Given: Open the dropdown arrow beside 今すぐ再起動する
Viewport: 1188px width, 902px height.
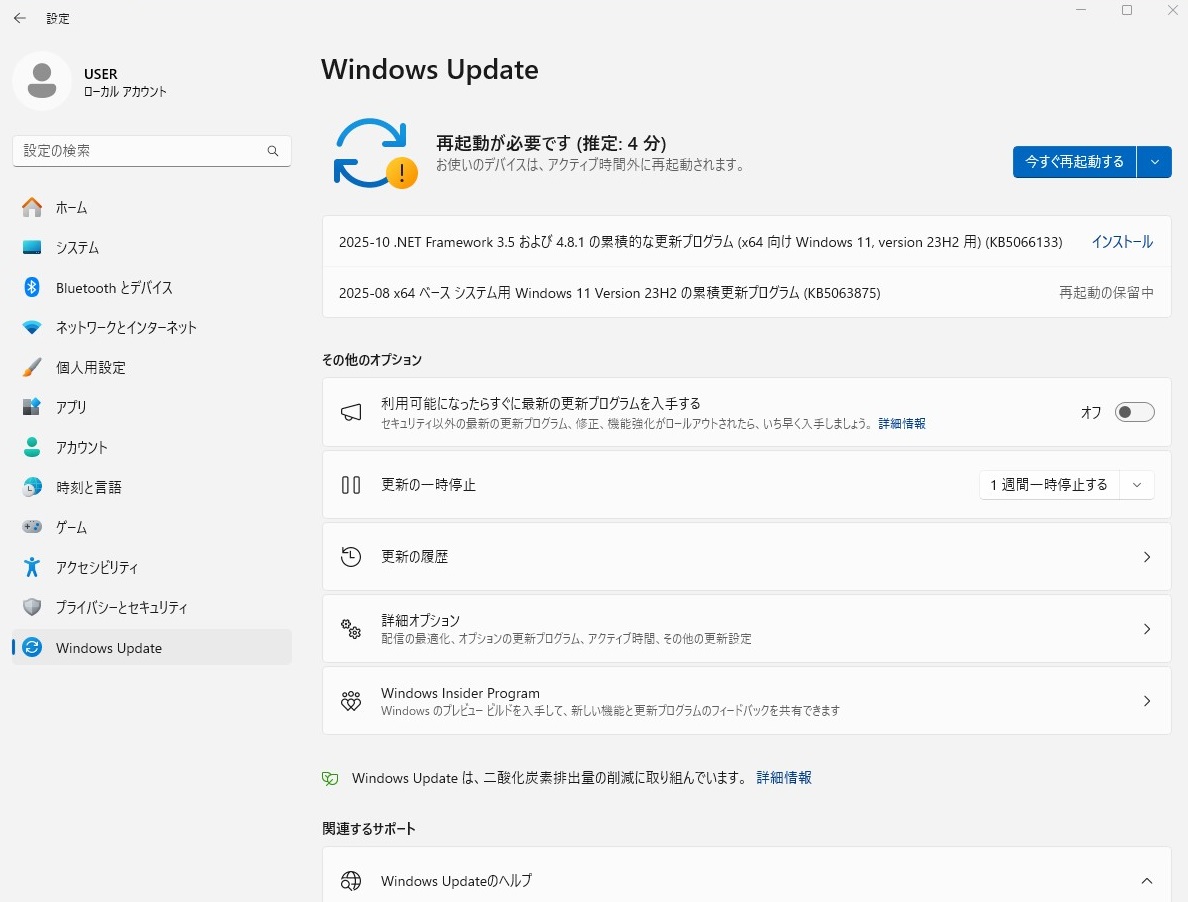Looking at the screenshot, I should click(1155, 162).
